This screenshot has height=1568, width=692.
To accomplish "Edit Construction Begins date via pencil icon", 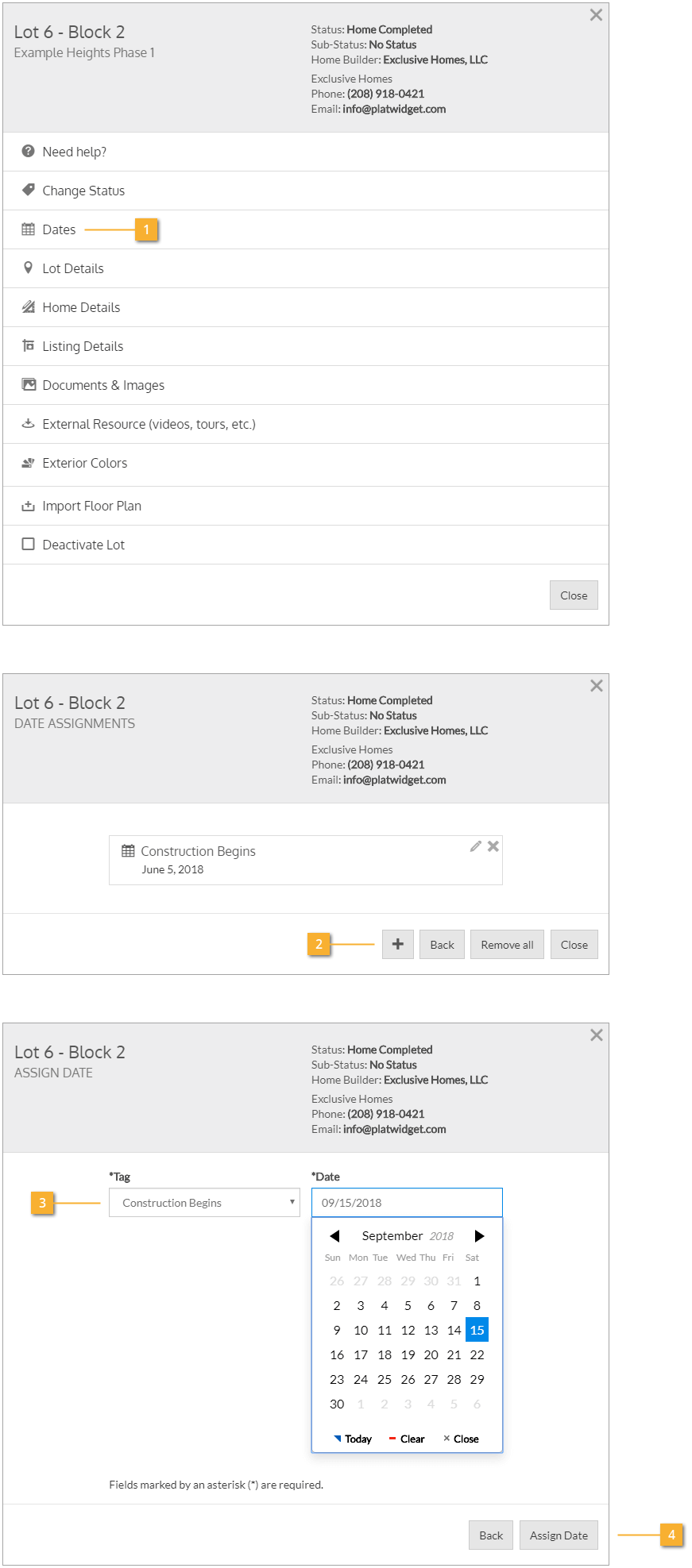I will tap(475, 846).
